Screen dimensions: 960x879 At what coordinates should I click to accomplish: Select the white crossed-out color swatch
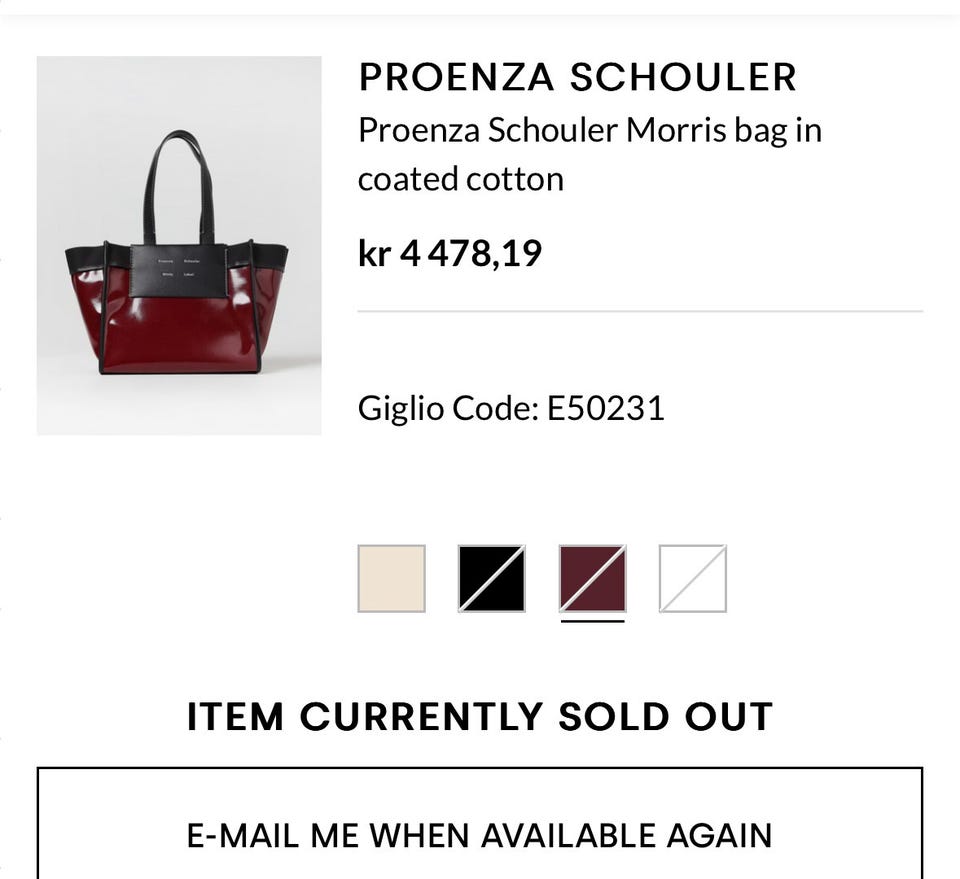692,578
